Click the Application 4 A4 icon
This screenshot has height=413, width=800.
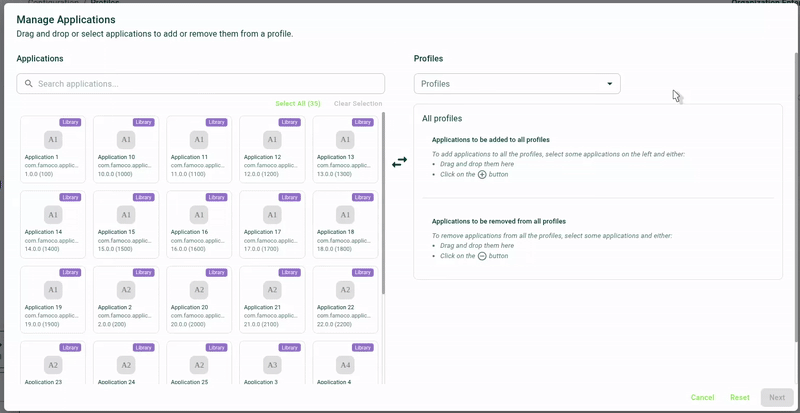345,365
